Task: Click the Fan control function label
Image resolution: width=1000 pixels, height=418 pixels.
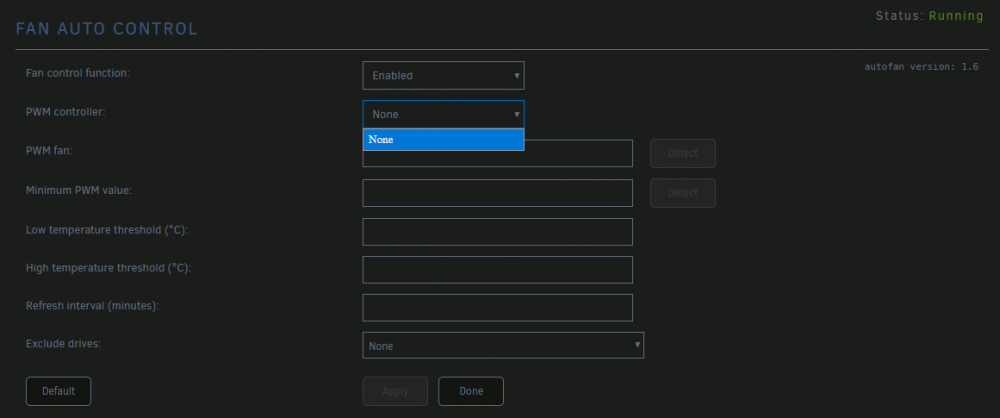Action: click(78, 73)
